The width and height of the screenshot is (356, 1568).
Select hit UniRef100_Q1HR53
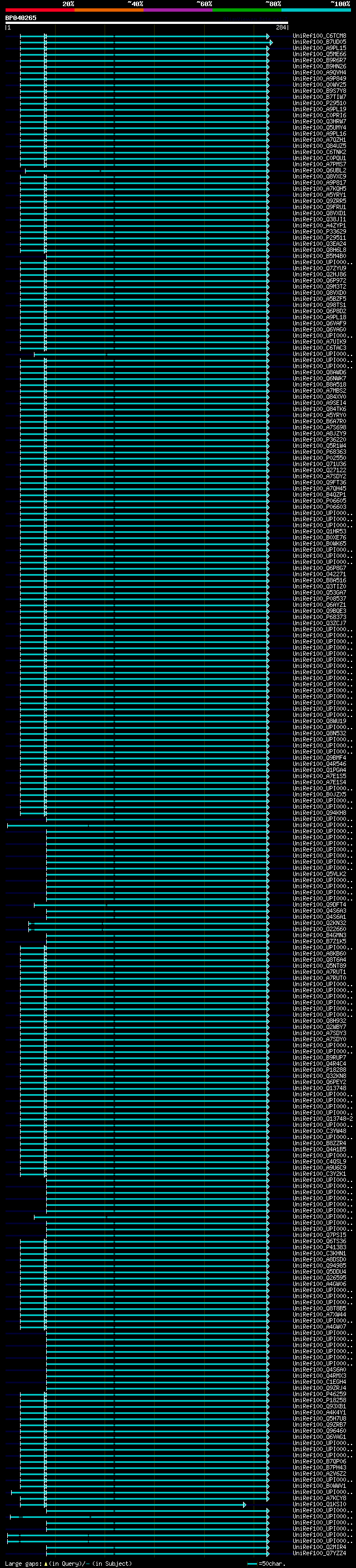click(x=319, y=531)
